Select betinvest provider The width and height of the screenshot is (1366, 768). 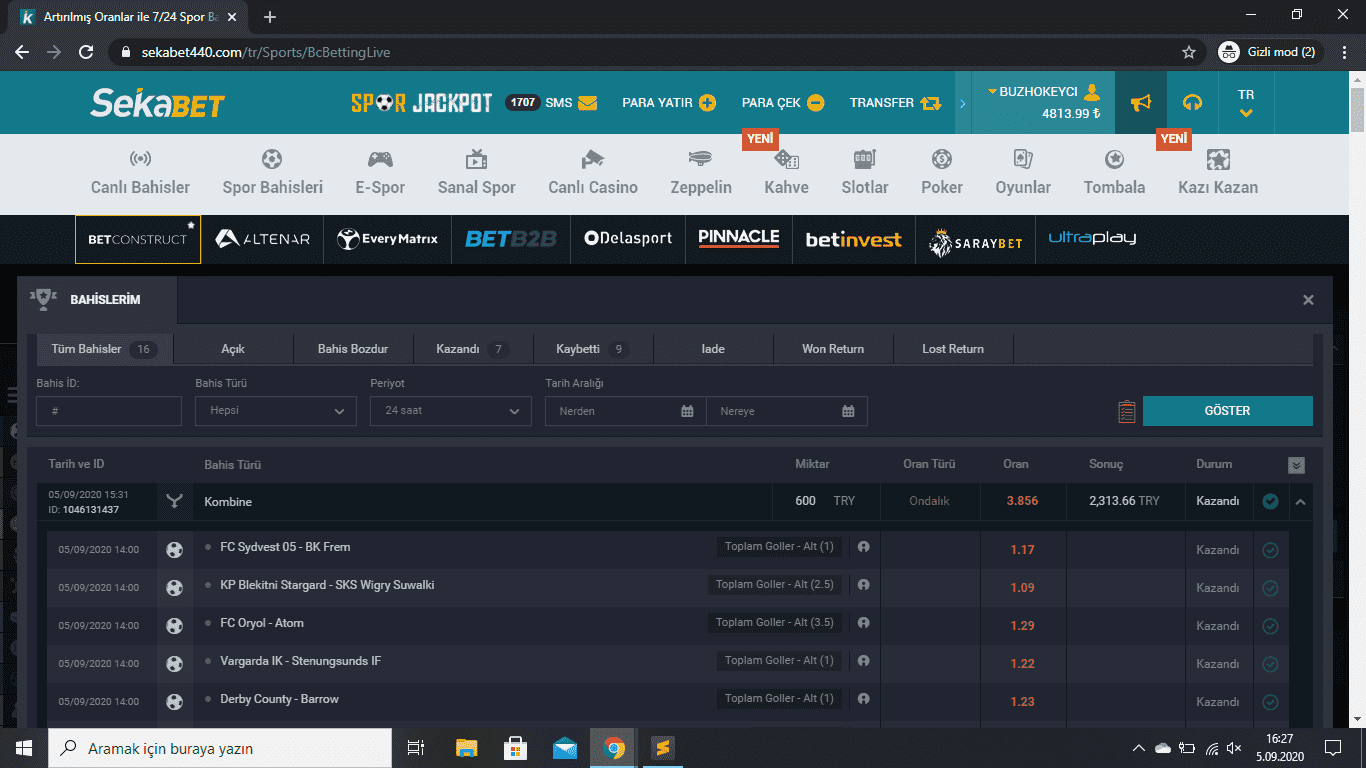(x=854, y=239)
